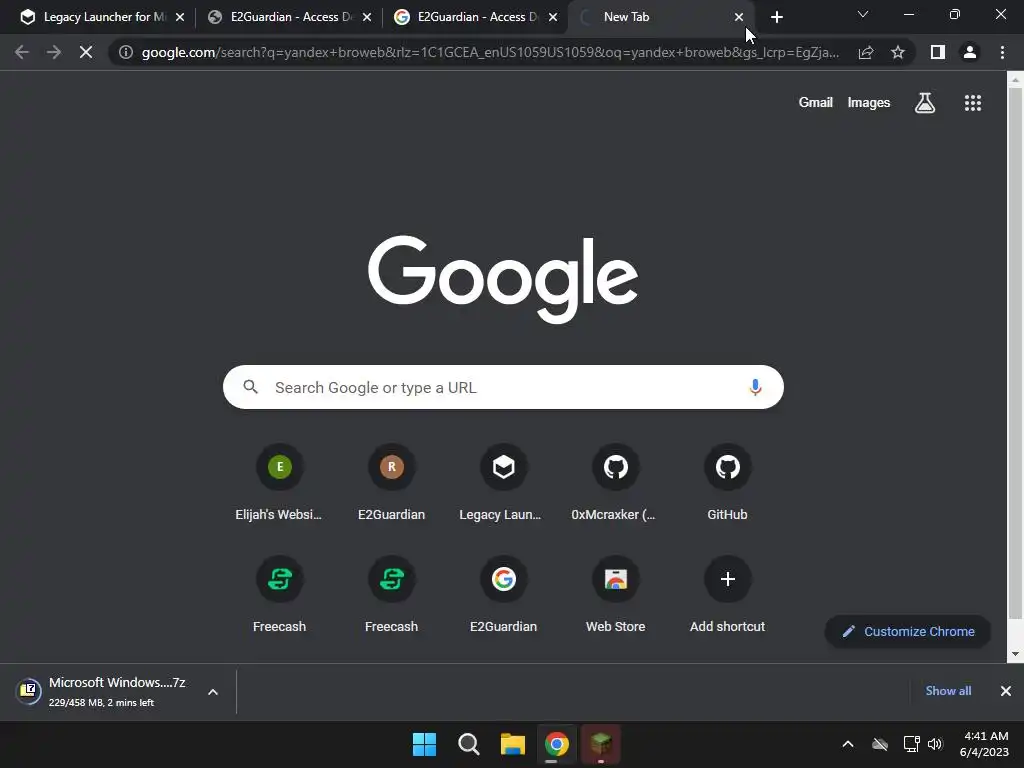1024x768 pixels.
Task: Bookmark this tab with star icon
Action: coord(898,52)
